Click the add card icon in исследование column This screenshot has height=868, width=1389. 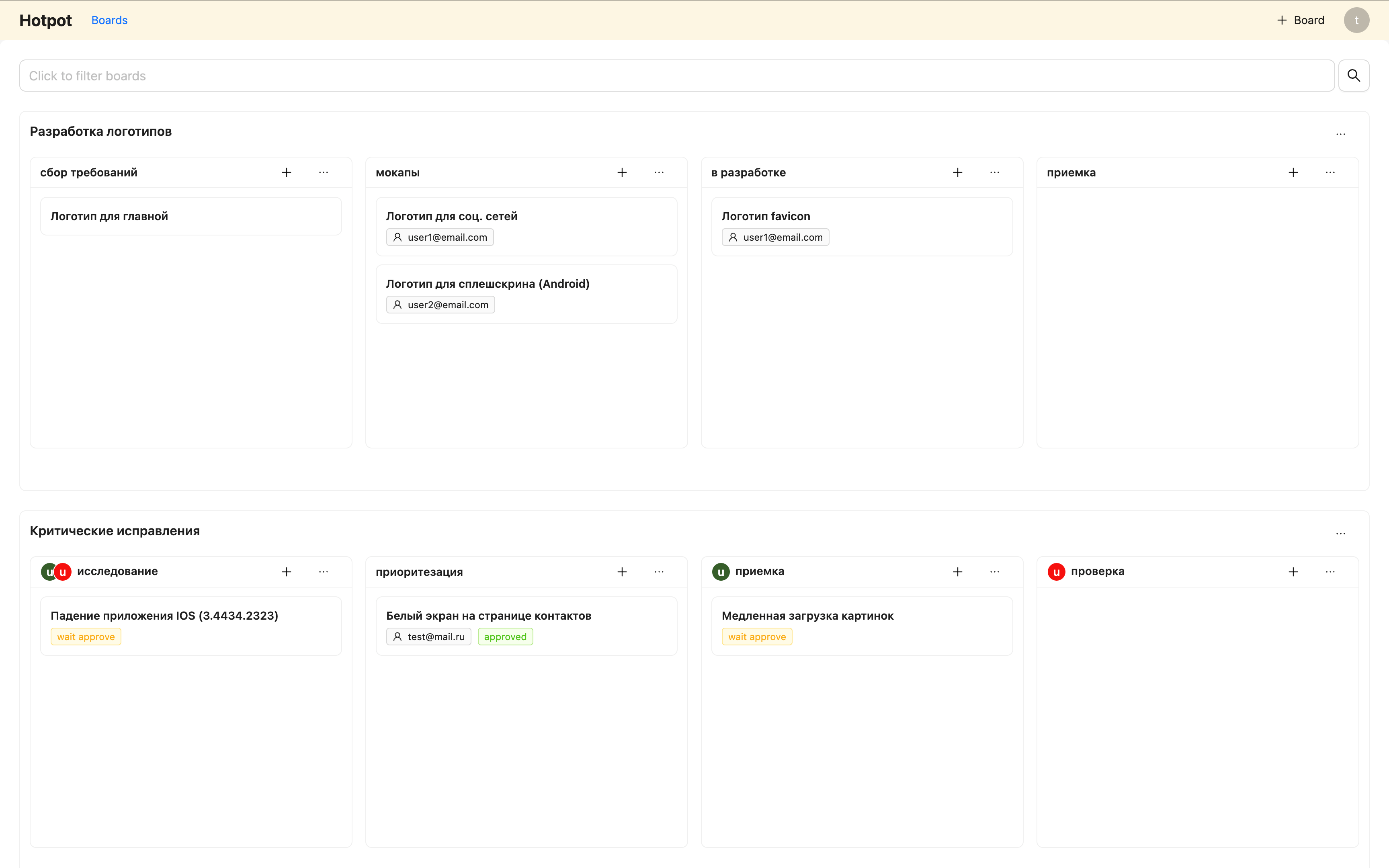[287, 571]
